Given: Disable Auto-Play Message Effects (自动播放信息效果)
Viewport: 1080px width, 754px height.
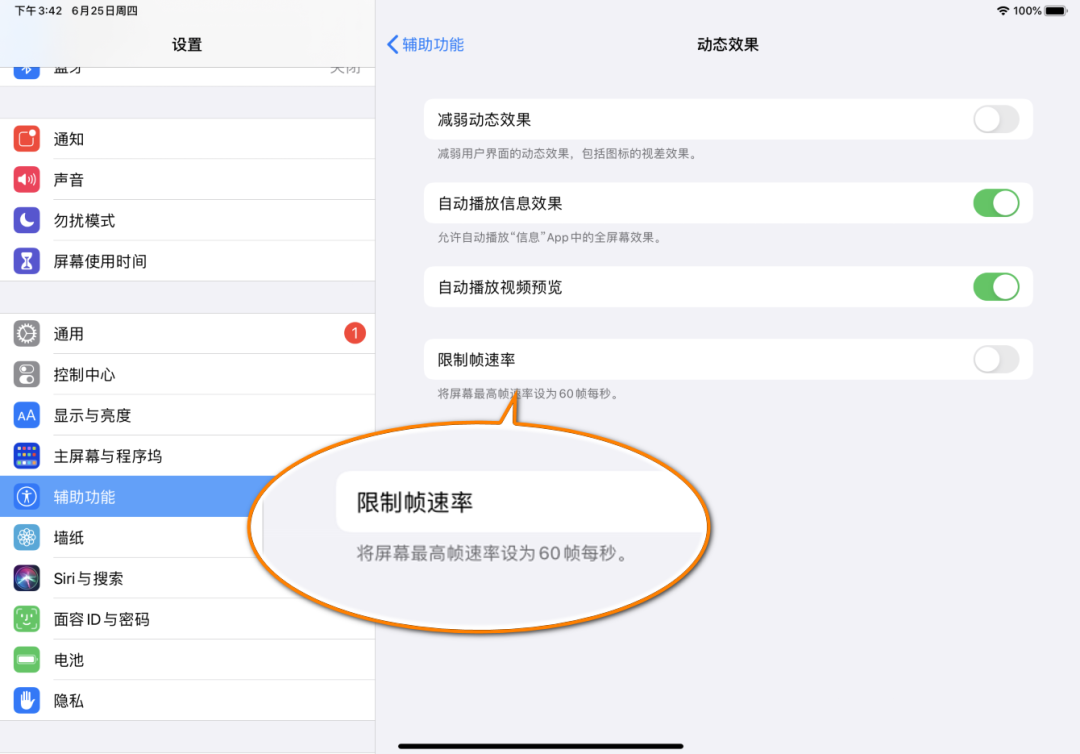Looking at the screenshot, I should (996, 203).
